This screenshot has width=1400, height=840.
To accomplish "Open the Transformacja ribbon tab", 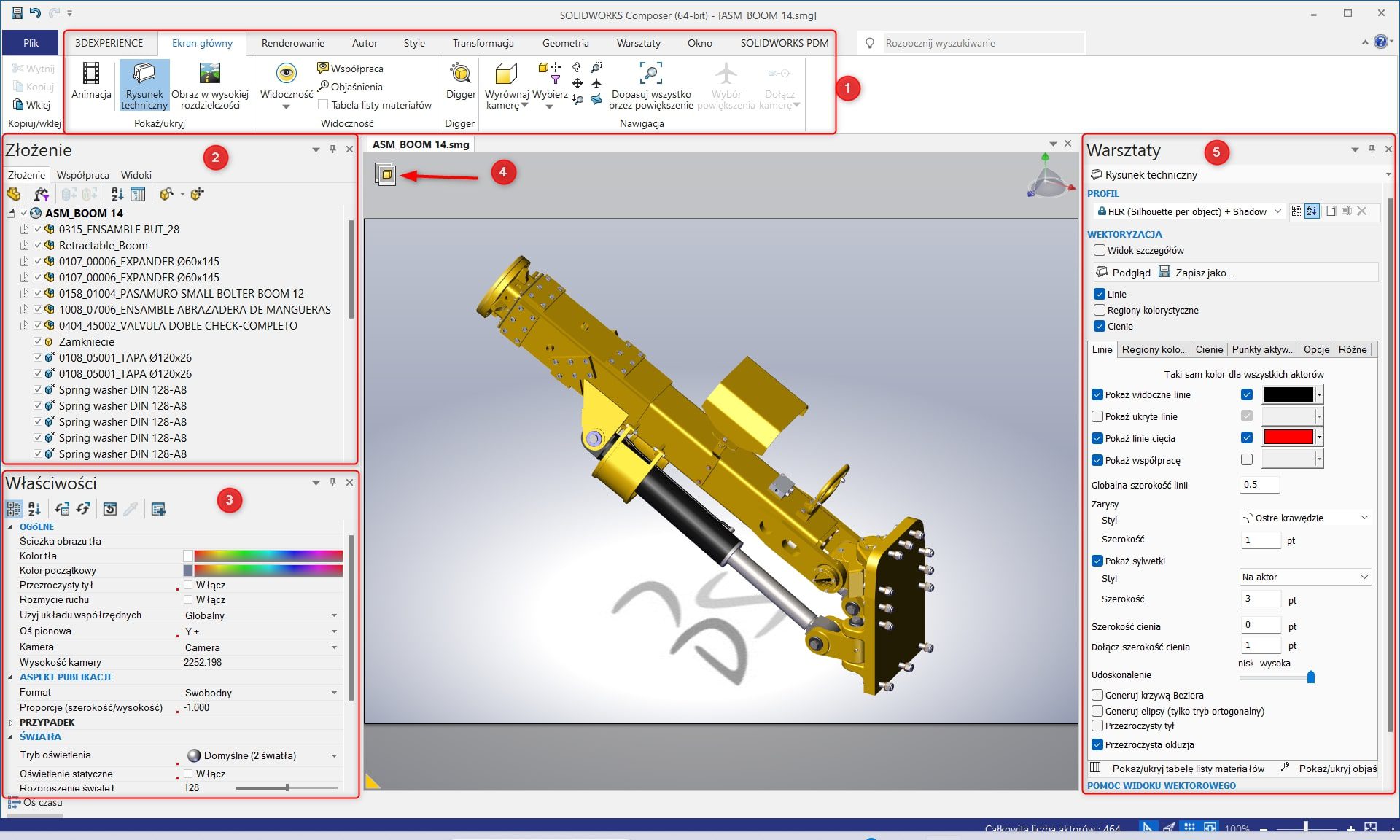I will coord(483,43).
